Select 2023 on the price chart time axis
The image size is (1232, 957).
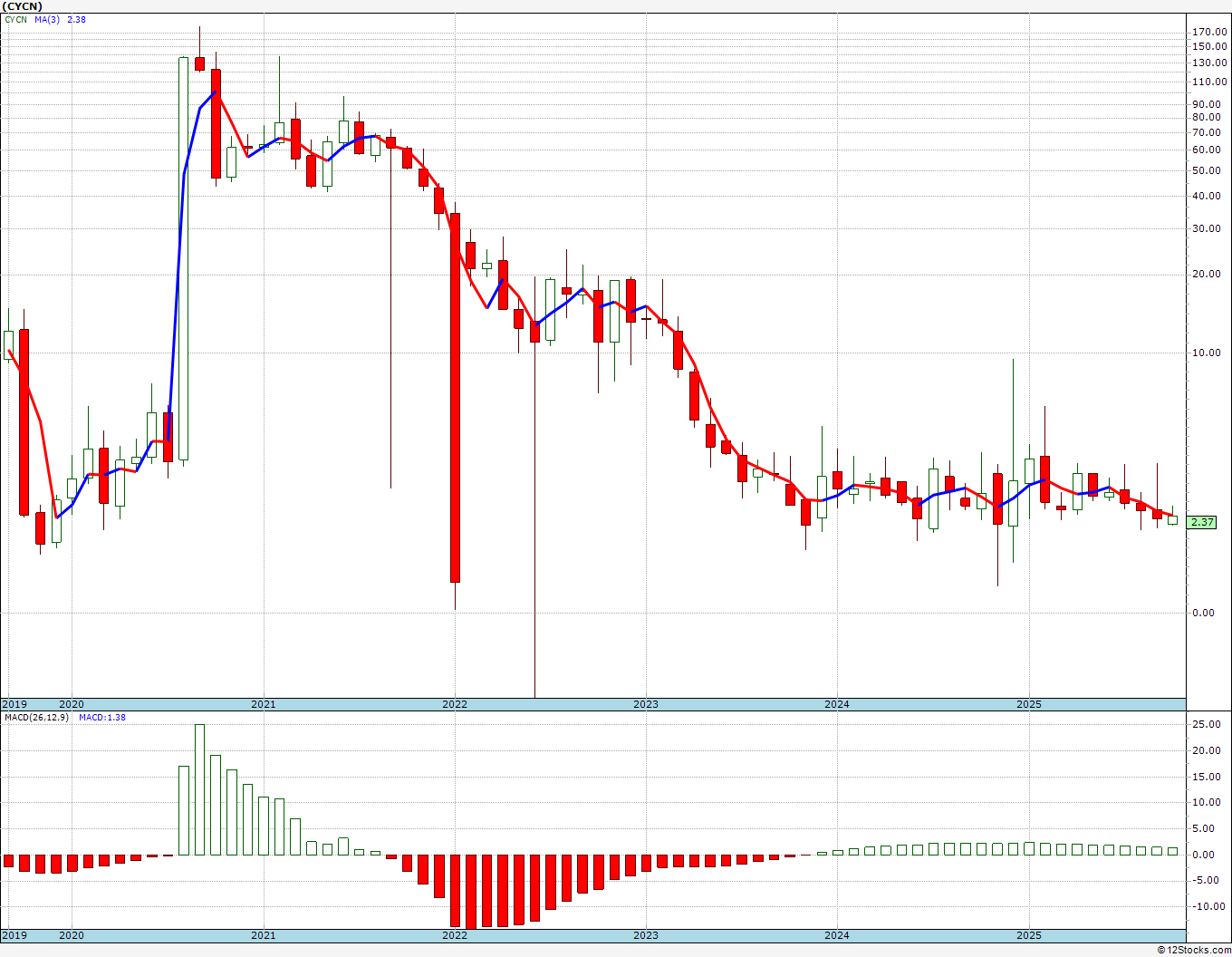(x=646, y=704)
